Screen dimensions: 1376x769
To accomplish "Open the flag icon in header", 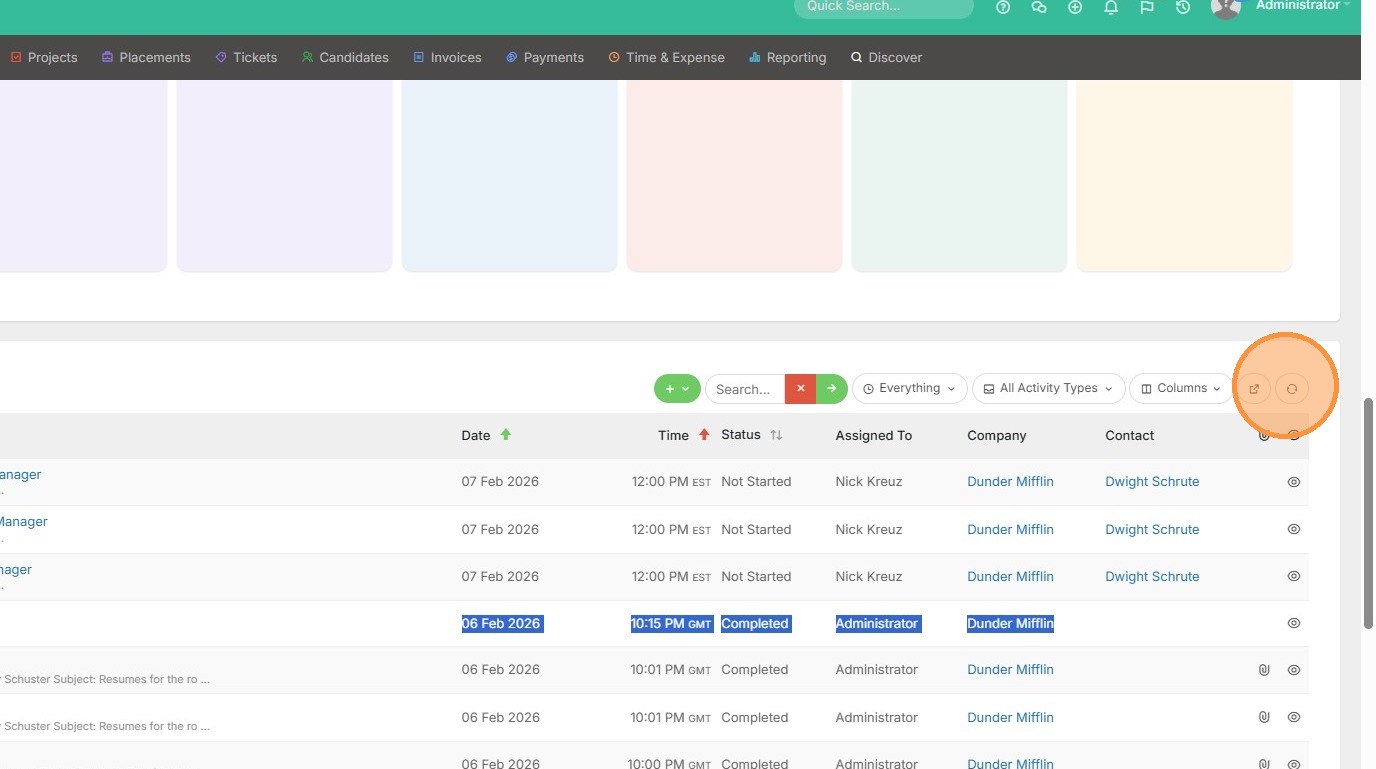I will click(1147, 7).
